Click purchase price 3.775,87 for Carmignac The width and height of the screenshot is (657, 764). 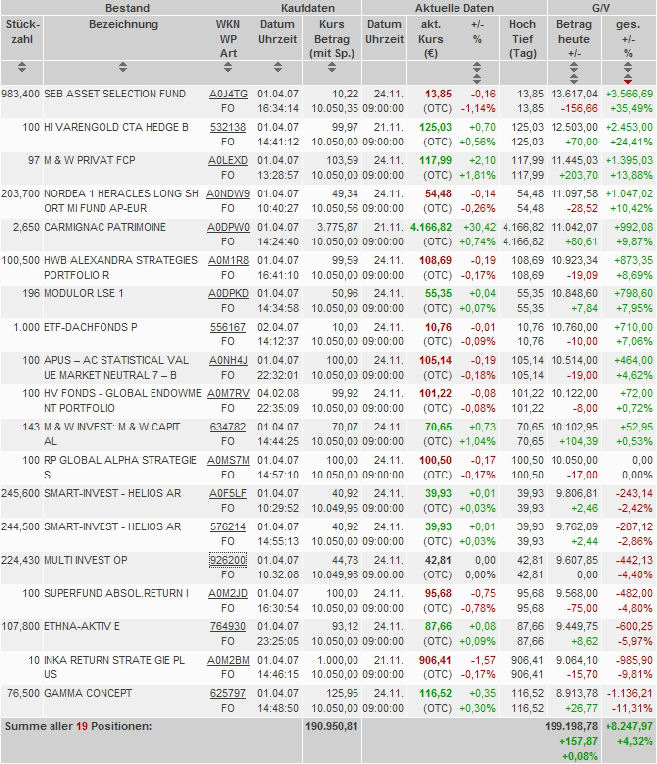pos(337,228)
